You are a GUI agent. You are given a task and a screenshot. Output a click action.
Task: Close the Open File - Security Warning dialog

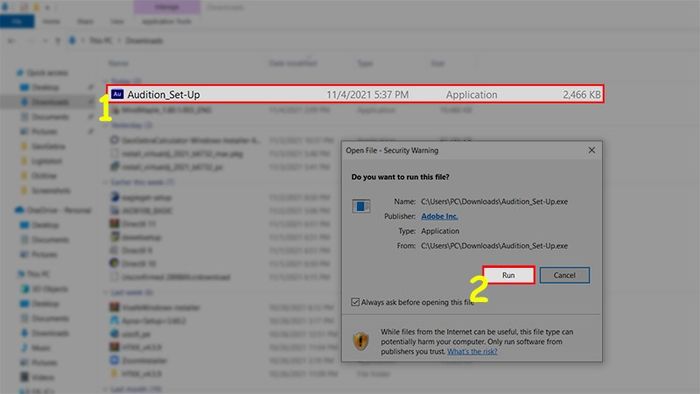pos(592,150)
